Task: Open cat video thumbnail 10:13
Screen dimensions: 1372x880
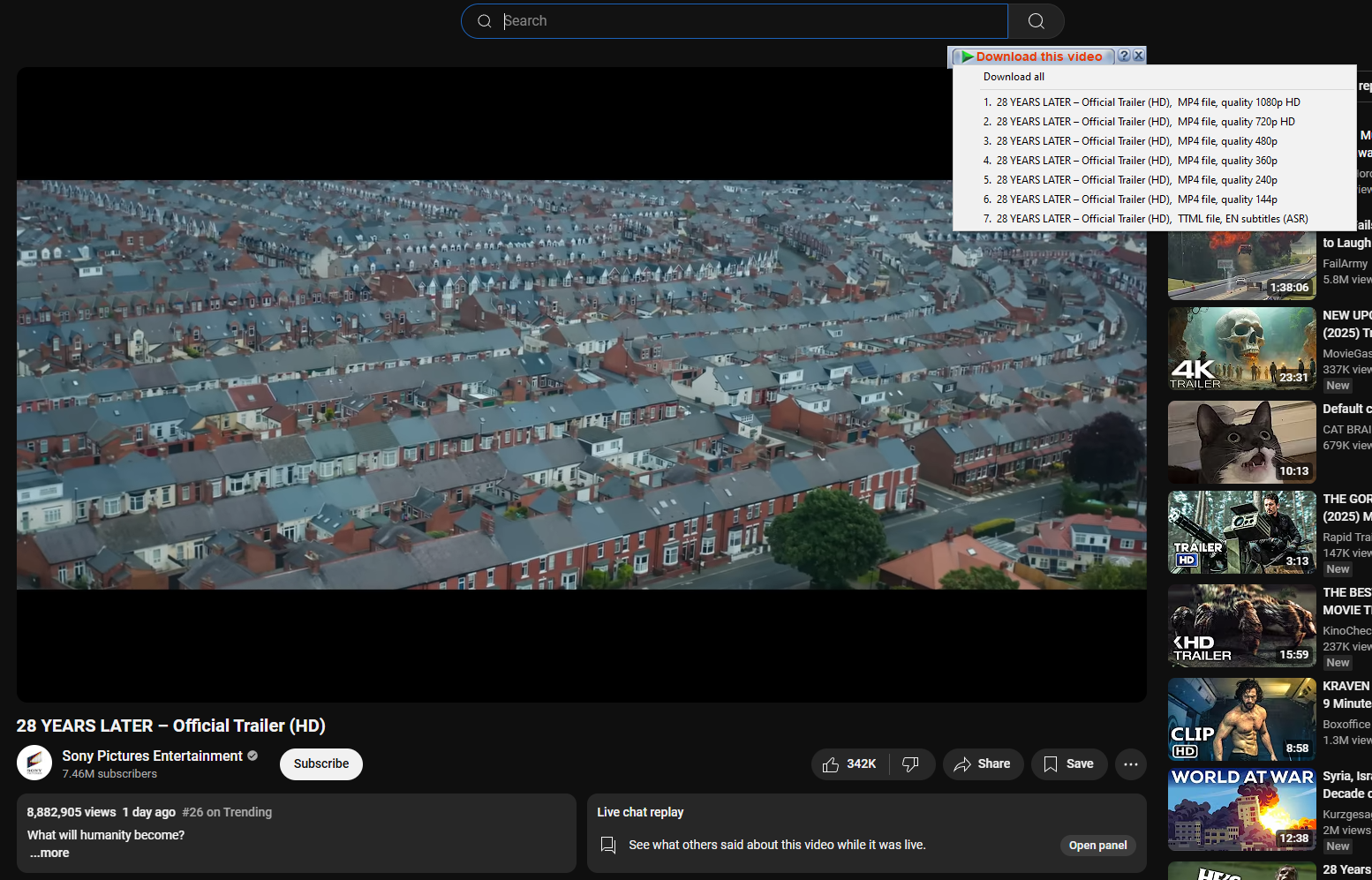Action: click(1242, 442)
